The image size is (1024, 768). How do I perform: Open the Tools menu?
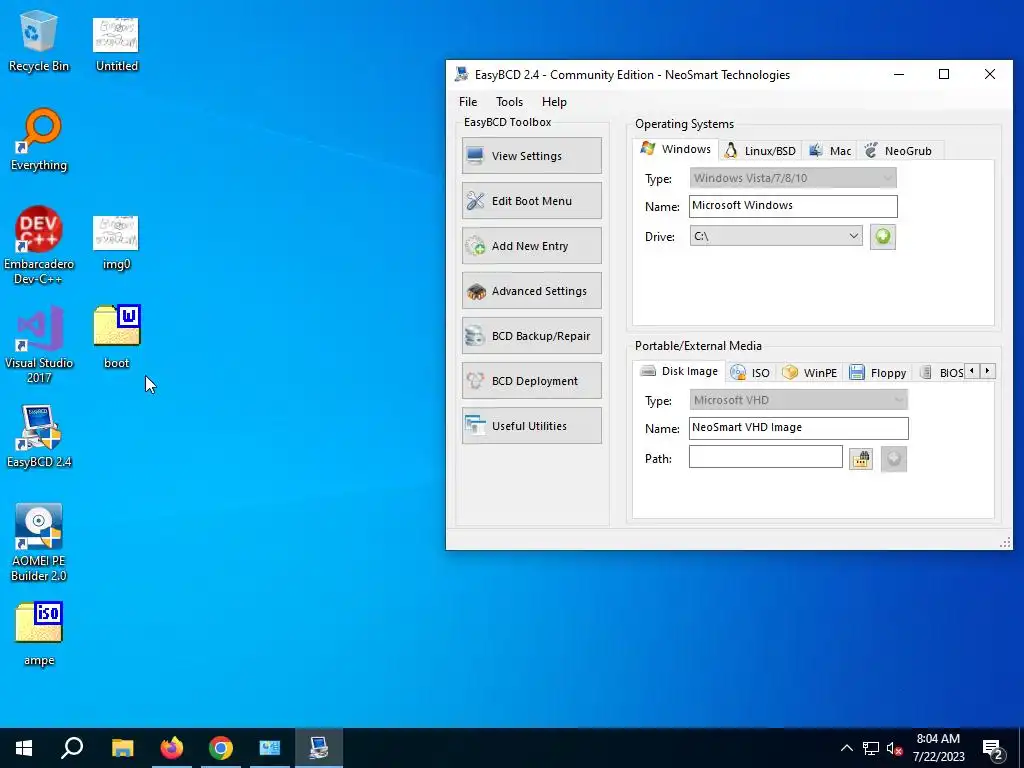[509, 102]
